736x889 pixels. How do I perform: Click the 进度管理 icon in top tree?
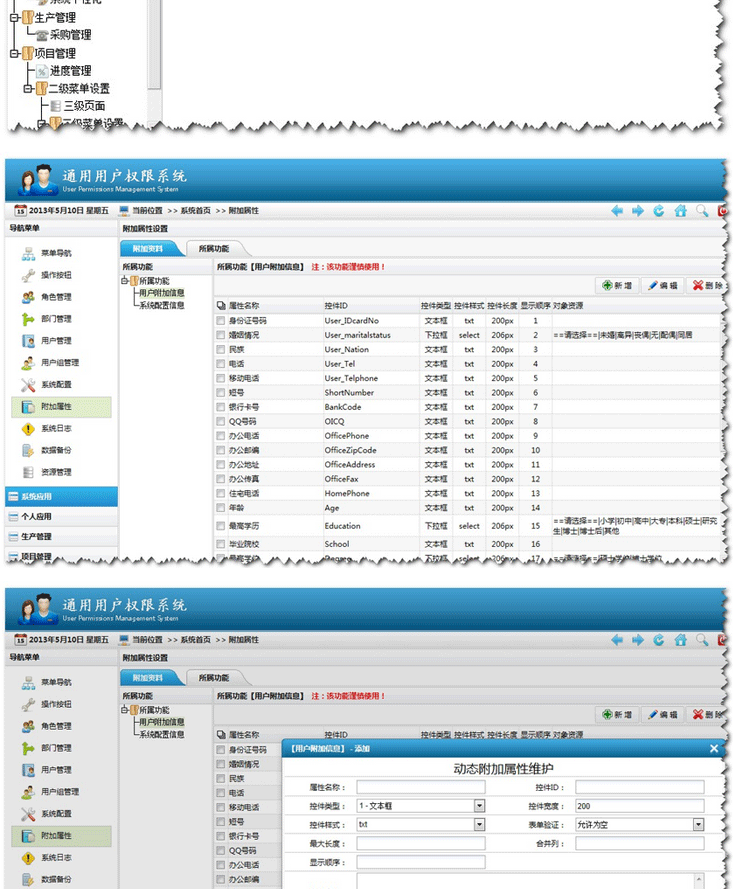point(43,71)
